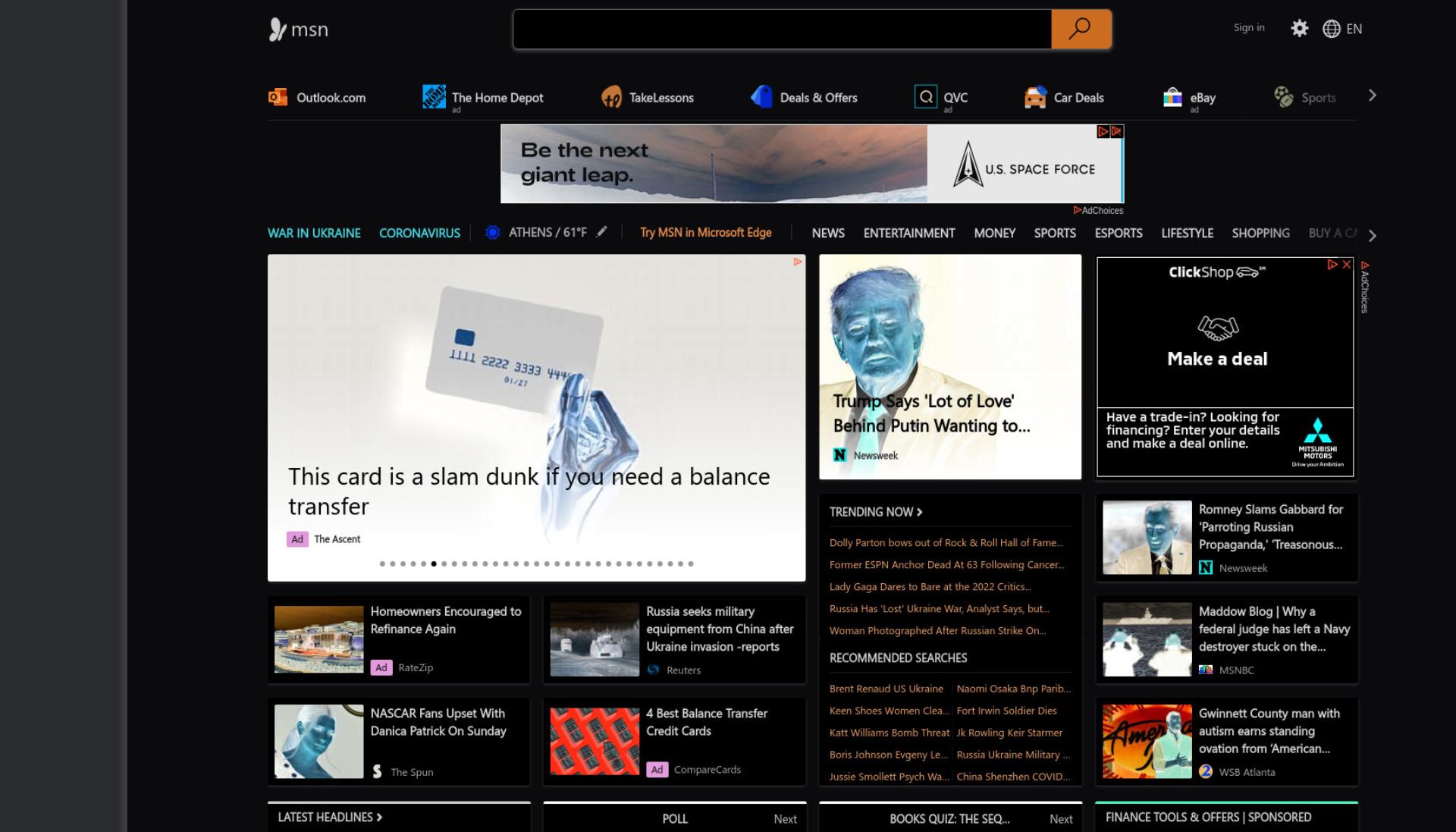
Task: Click the AdChoices icon on Space Force banner
Action: [1103, 131]
